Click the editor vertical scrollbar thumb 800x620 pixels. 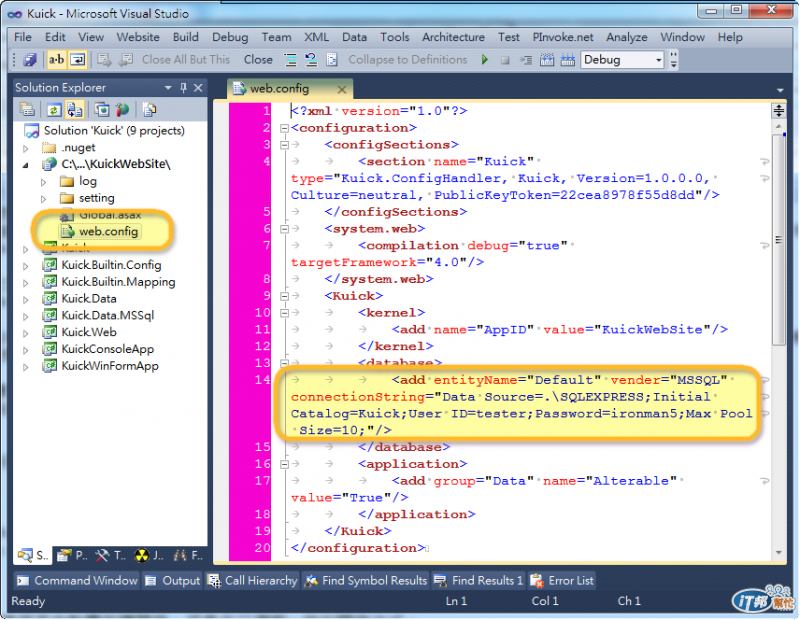779,240
